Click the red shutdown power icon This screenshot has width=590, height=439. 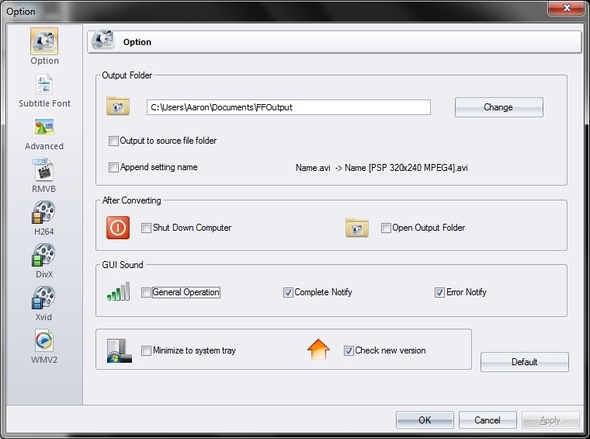(118, 228)
